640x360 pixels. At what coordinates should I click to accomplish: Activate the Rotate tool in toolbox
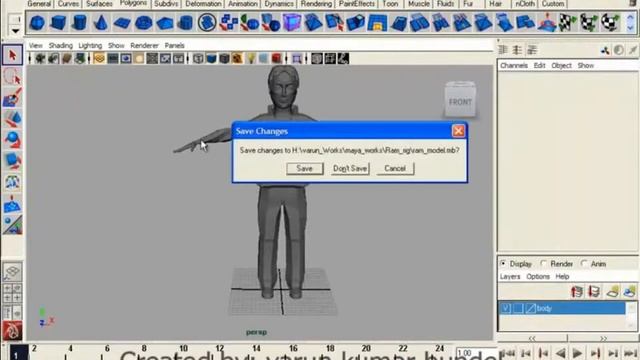tap(12, 140)
